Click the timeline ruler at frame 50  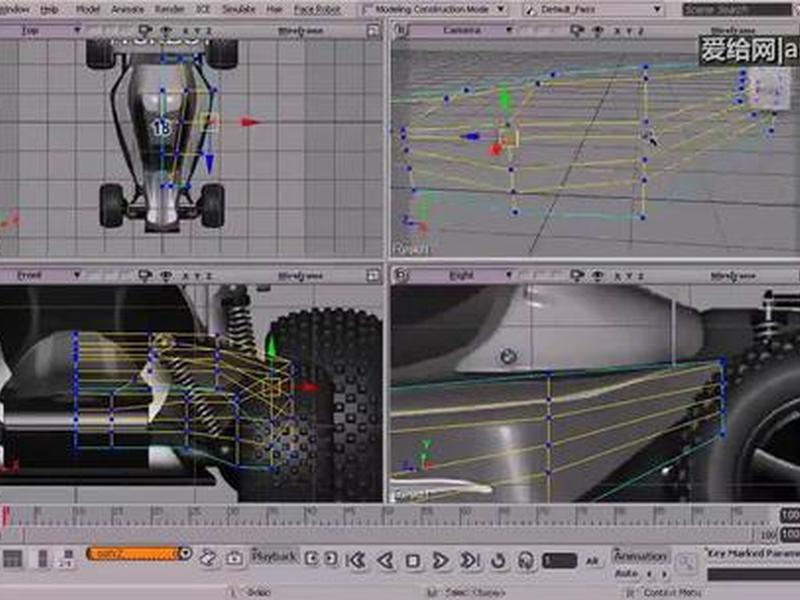click(x=389, y=515)
